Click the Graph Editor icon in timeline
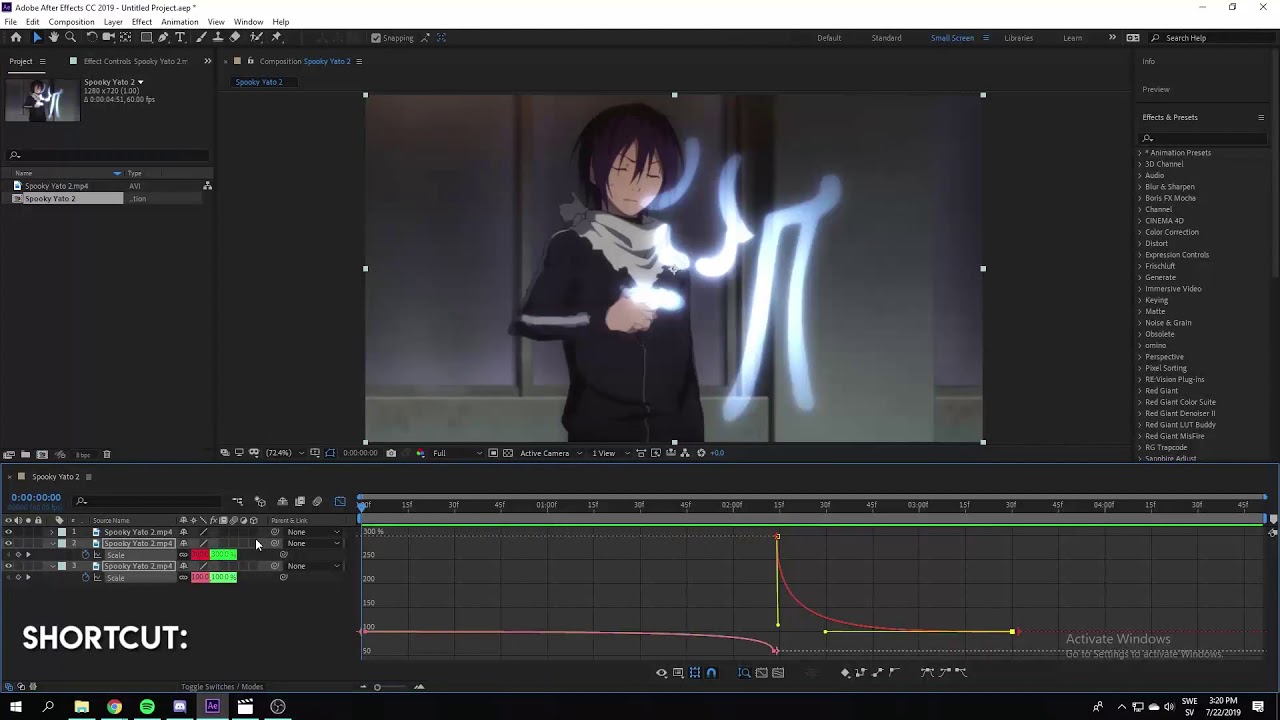Viewport: 1280px width, 720px height. [x=340, y=501]
